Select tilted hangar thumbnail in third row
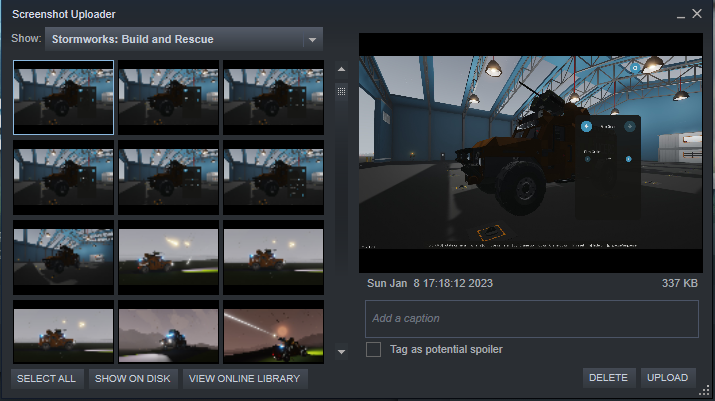Image resolution: width=715 pixels, height=401 pixels. tap(63, 257)
